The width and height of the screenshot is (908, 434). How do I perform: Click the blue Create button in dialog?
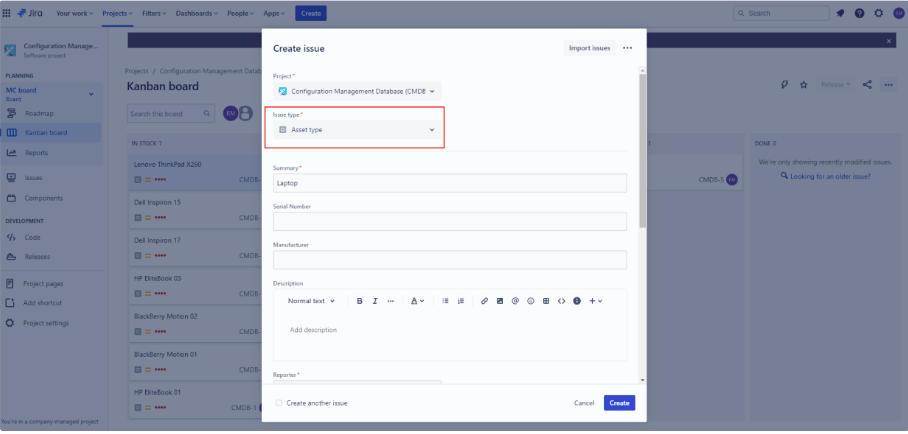[619, 403]
